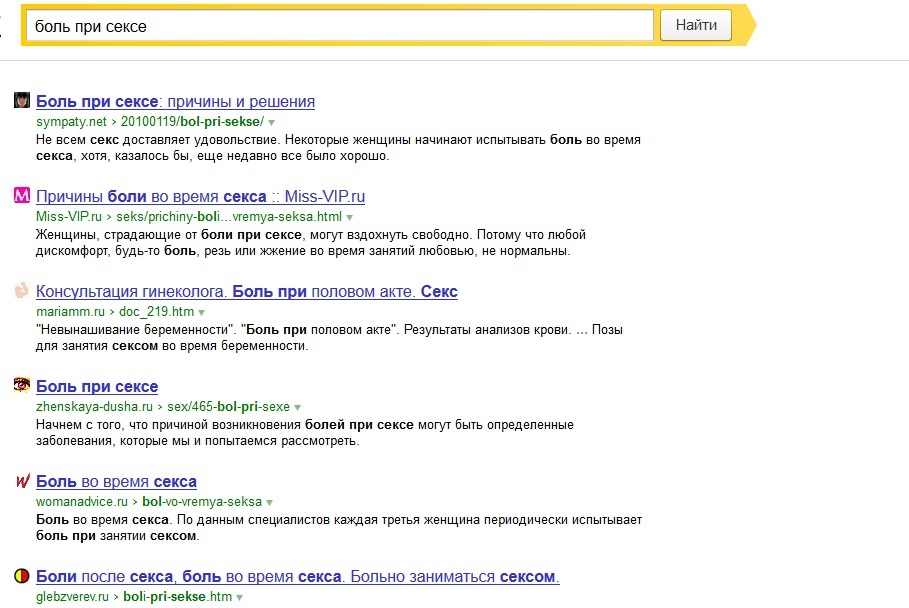The width and height of the screenshot is (909, 608).
Task: Click the glebzverev.ru domain link
Action: pyautogui.click(x=72, y=597)
